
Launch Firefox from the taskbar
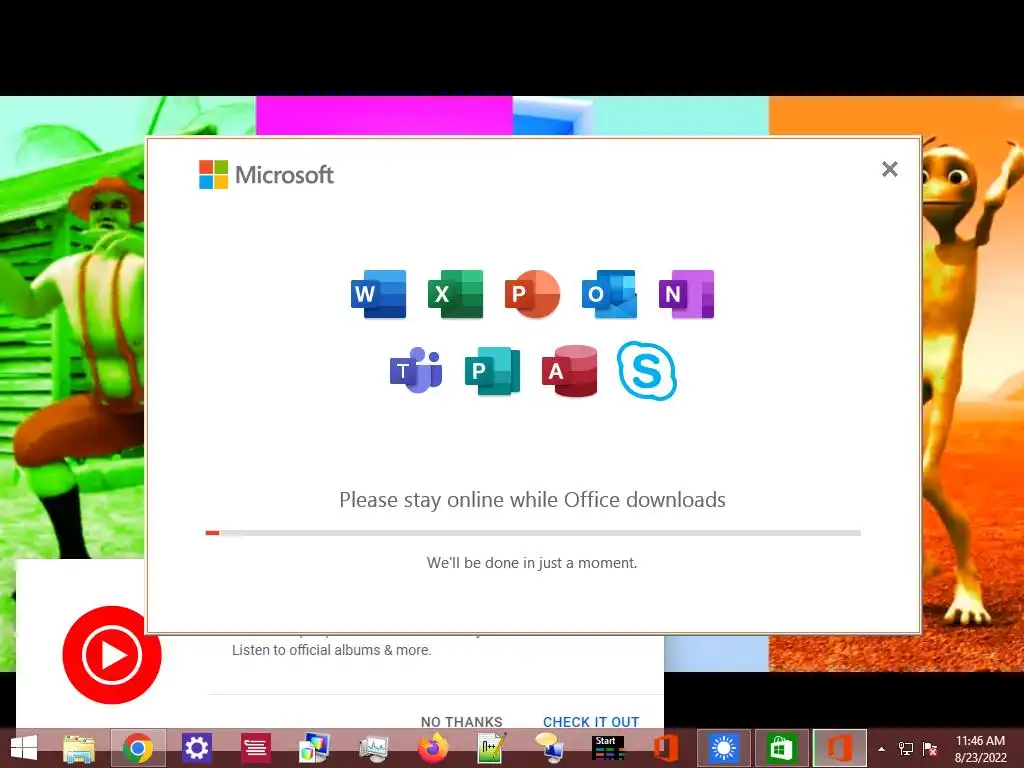point(432,748)
